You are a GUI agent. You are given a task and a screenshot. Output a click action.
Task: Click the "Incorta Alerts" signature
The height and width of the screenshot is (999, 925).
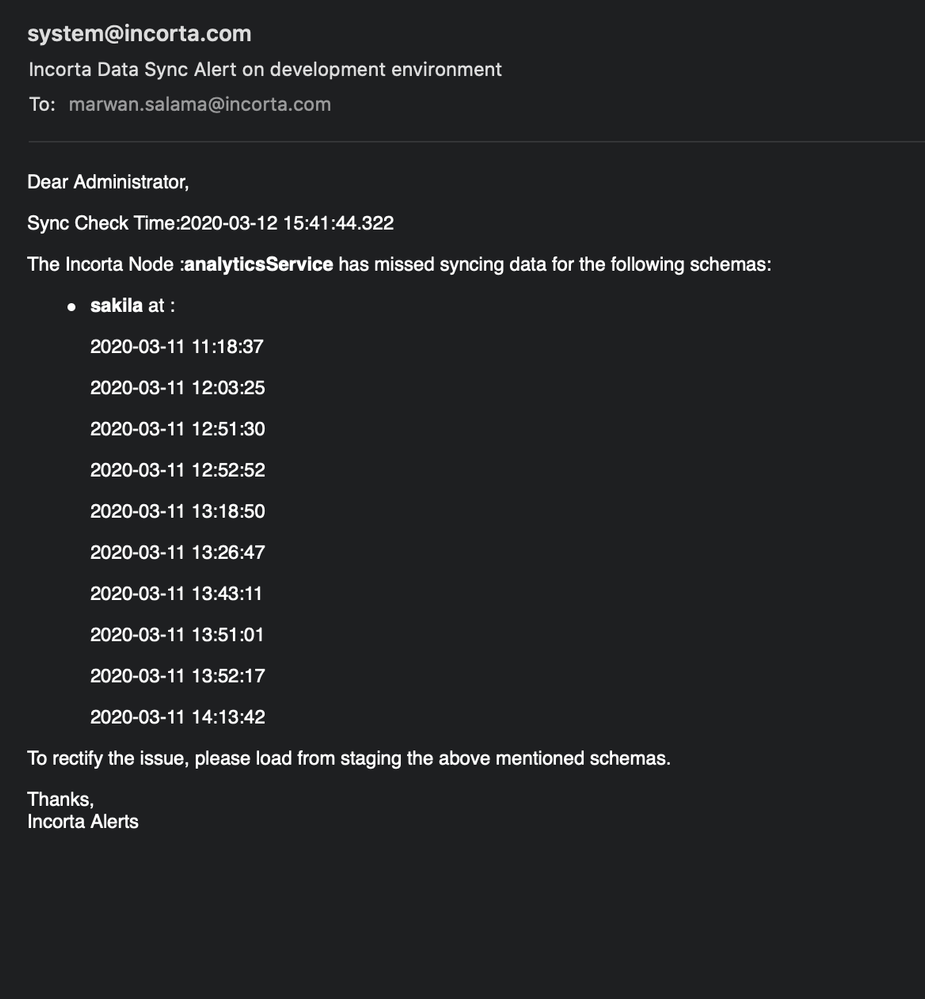(x=83, y=822)
